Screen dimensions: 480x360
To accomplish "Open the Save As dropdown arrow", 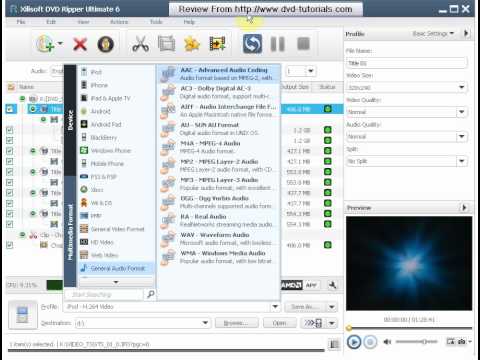I will tap(332, 307).
